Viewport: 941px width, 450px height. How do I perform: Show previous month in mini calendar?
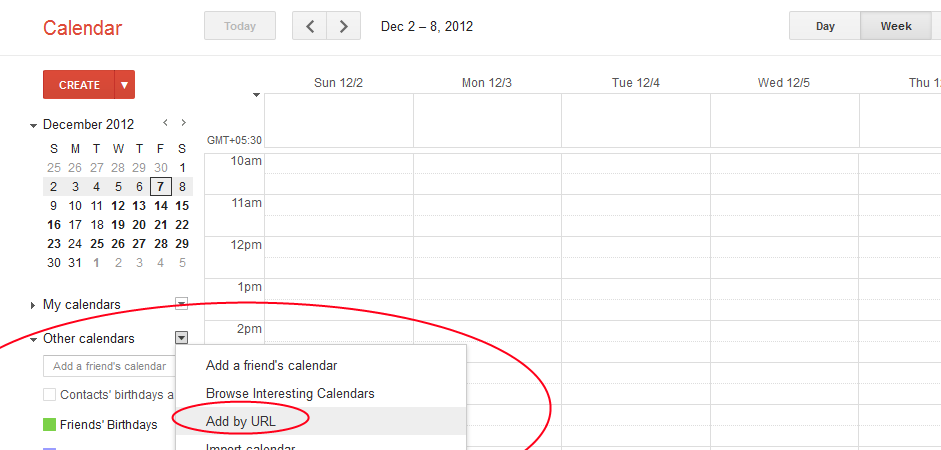click(165, 123)
